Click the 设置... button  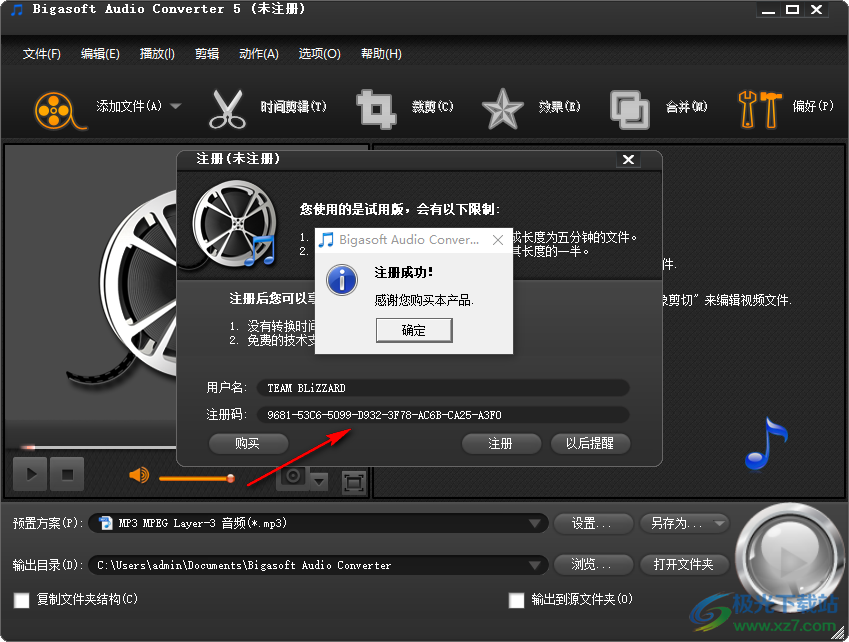(594, 523)
